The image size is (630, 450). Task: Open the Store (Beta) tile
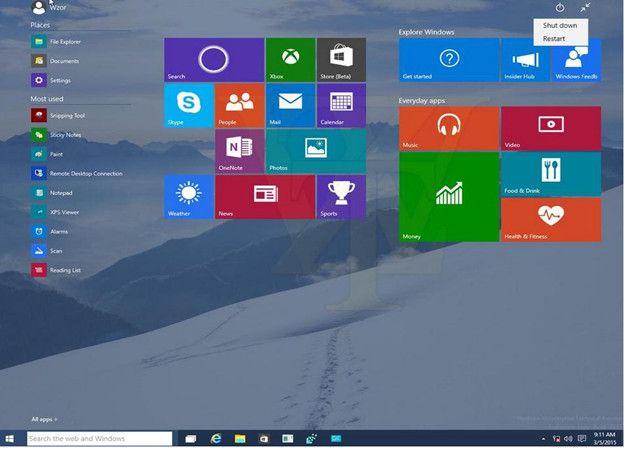[341, 60]
